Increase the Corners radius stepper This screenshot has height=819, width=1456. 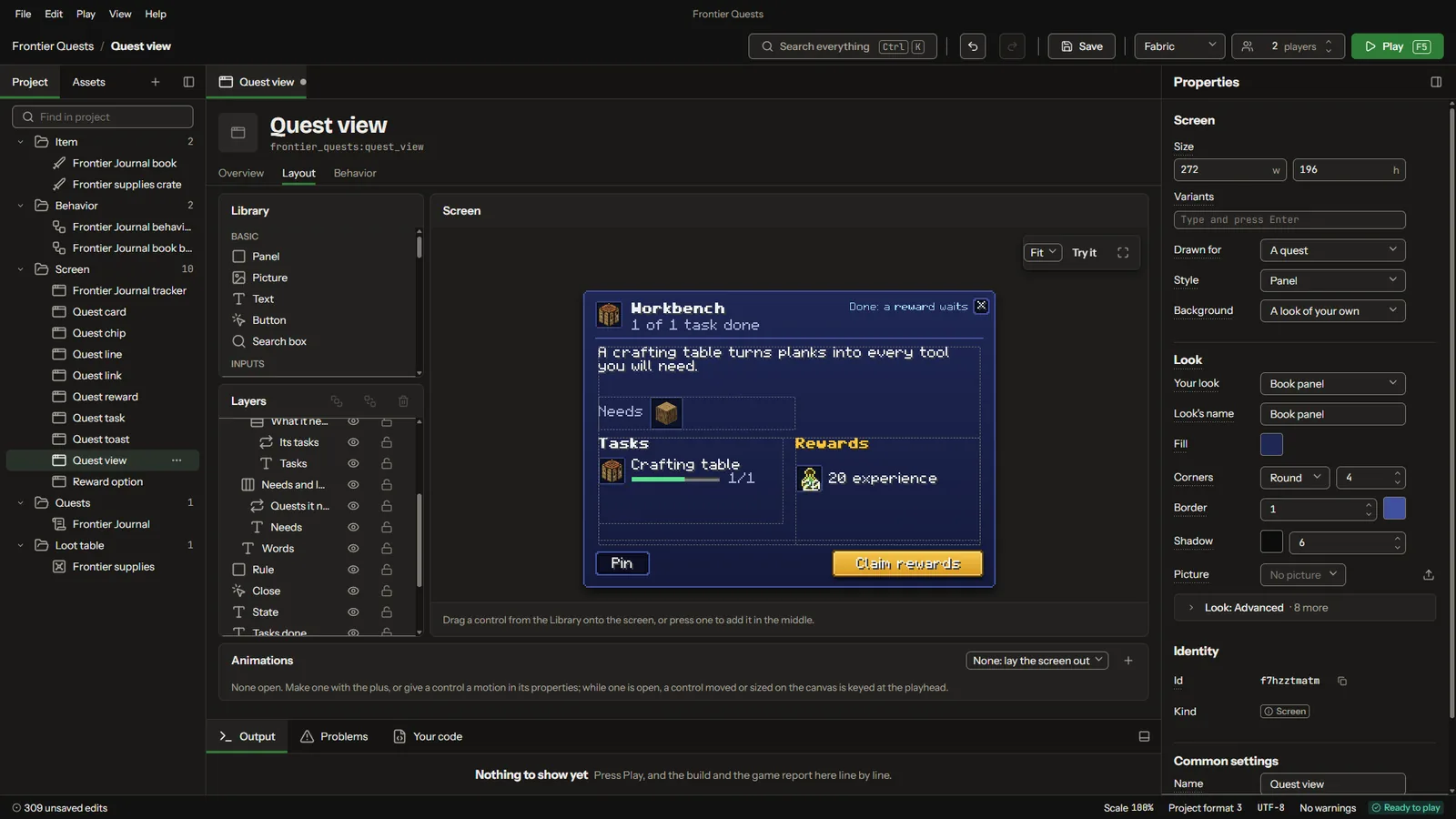[x=1398, y=473]
